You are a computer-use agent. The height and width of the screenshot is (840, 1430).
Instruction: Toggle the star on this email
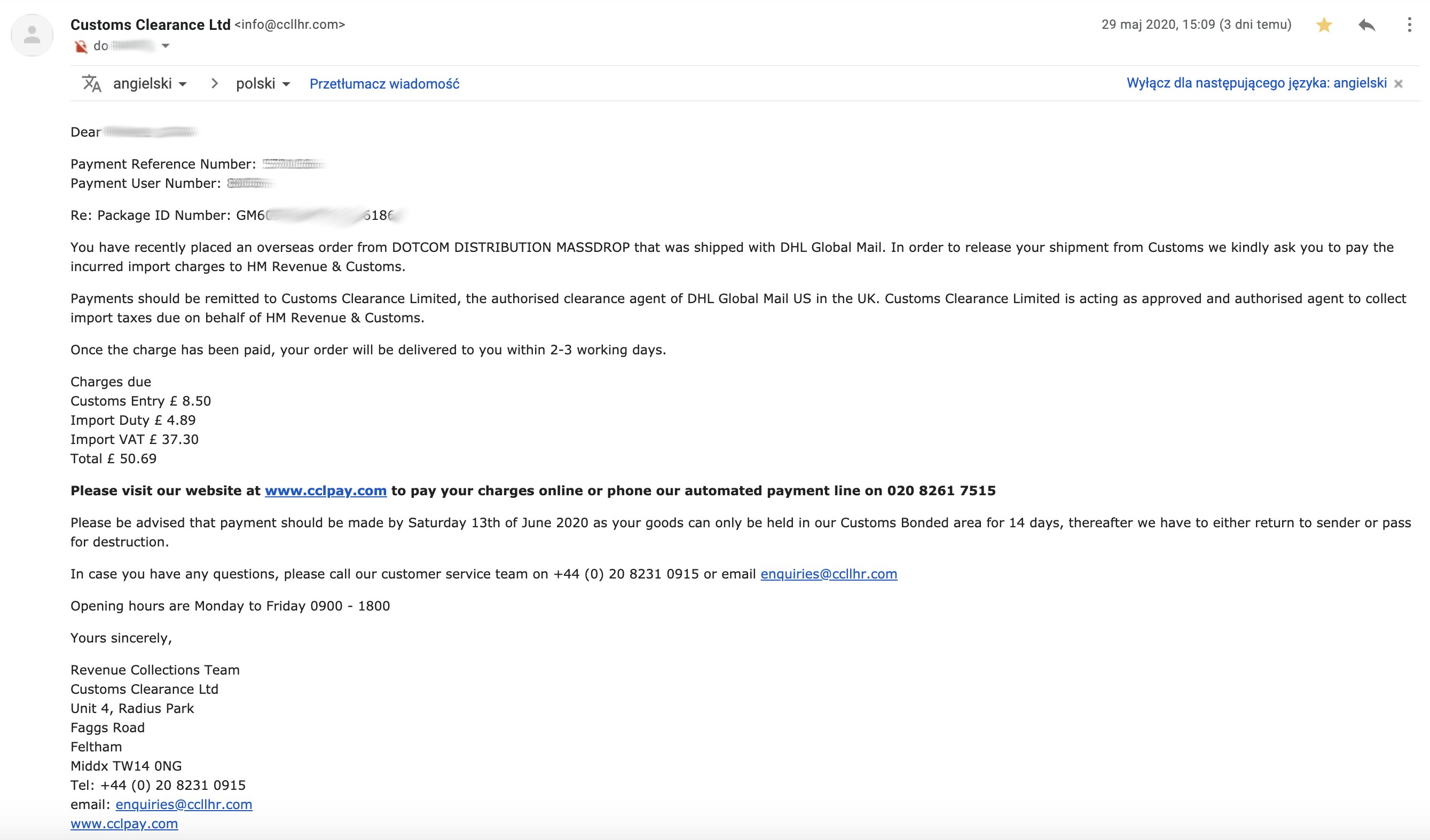(1324, 25)
